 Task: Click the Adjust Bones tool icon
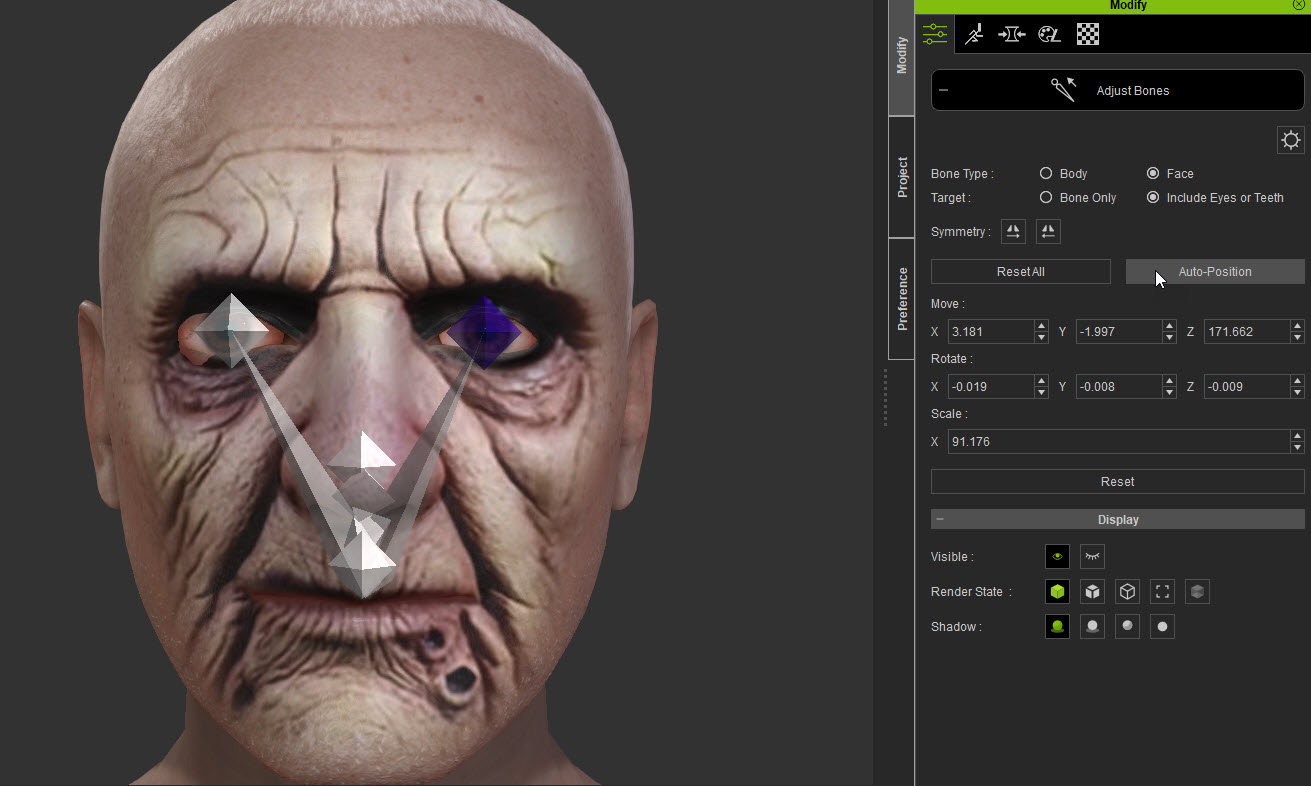coord(1063,90)
